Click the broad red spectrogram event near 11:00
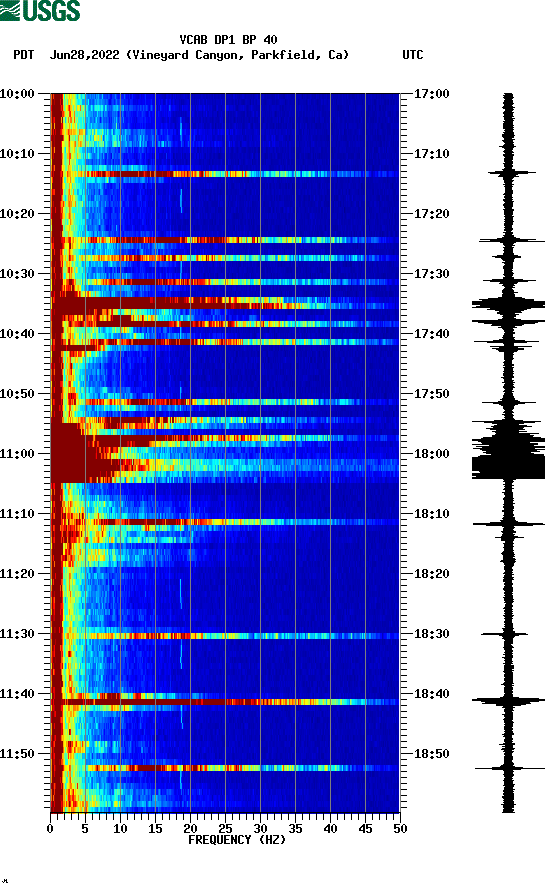 click(x=85, y=452)
